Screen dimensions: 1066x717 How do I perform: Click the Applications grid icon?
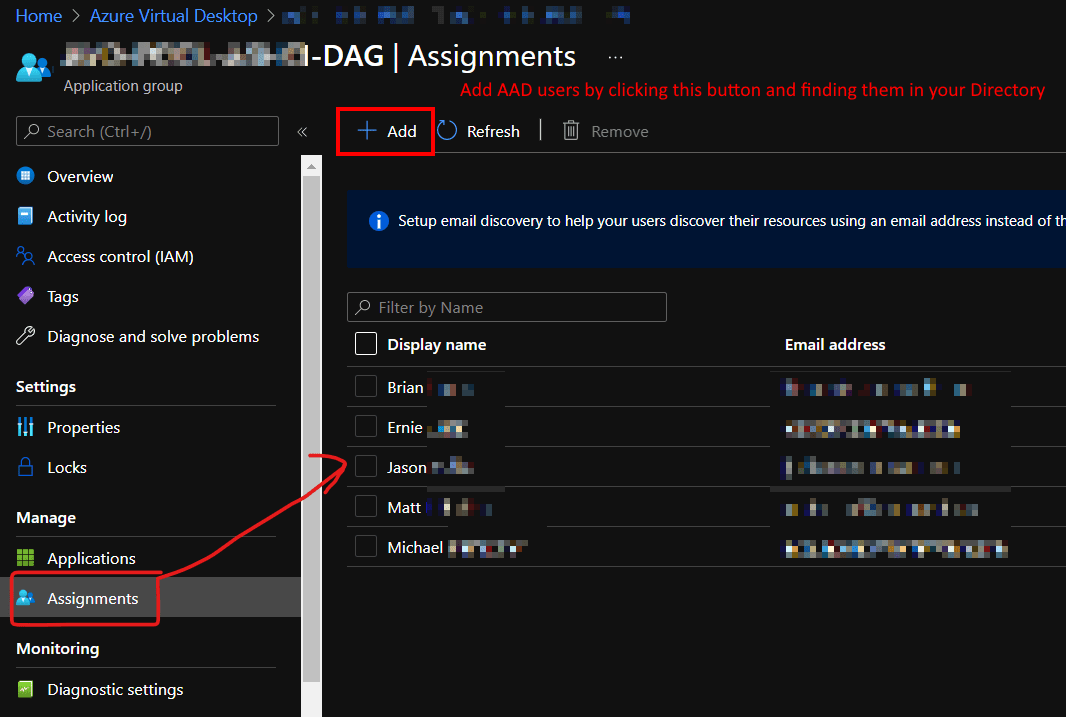click(25, 558)
